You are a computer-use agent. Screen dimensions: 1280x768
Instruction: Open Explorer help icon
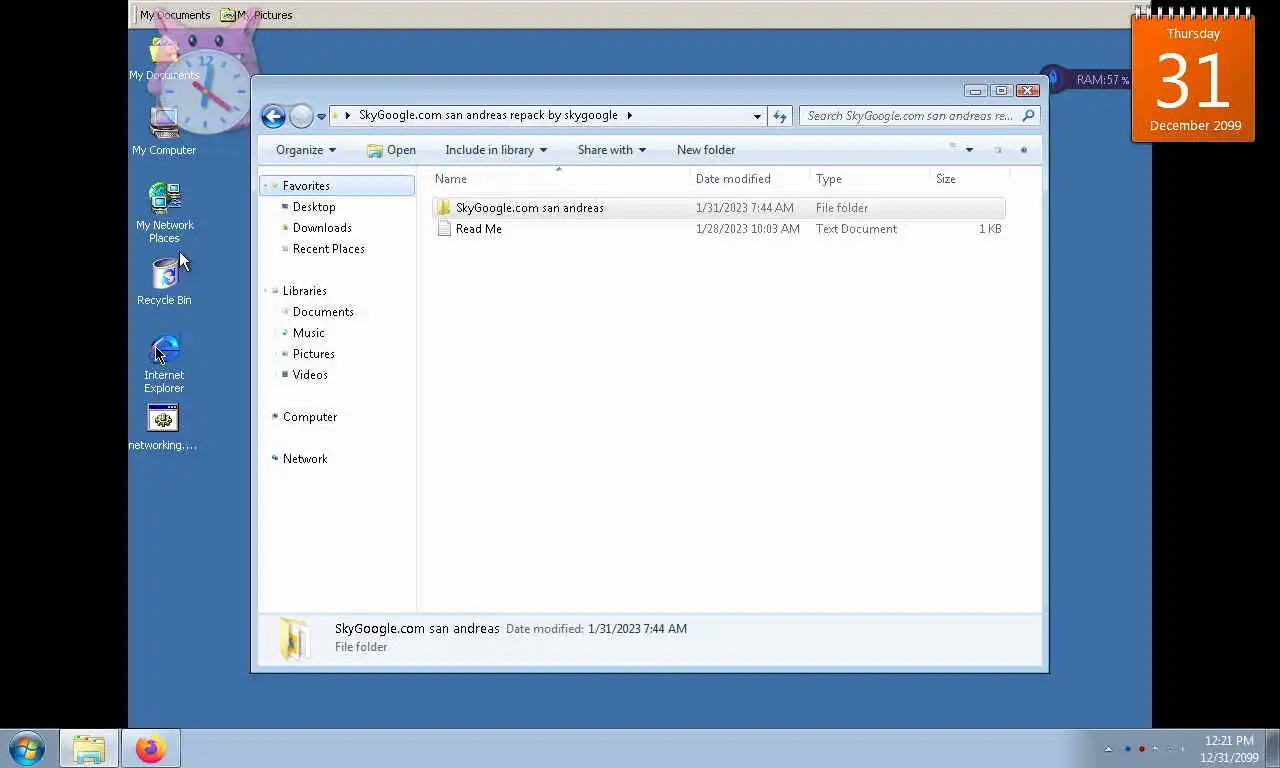point(1023,150)
